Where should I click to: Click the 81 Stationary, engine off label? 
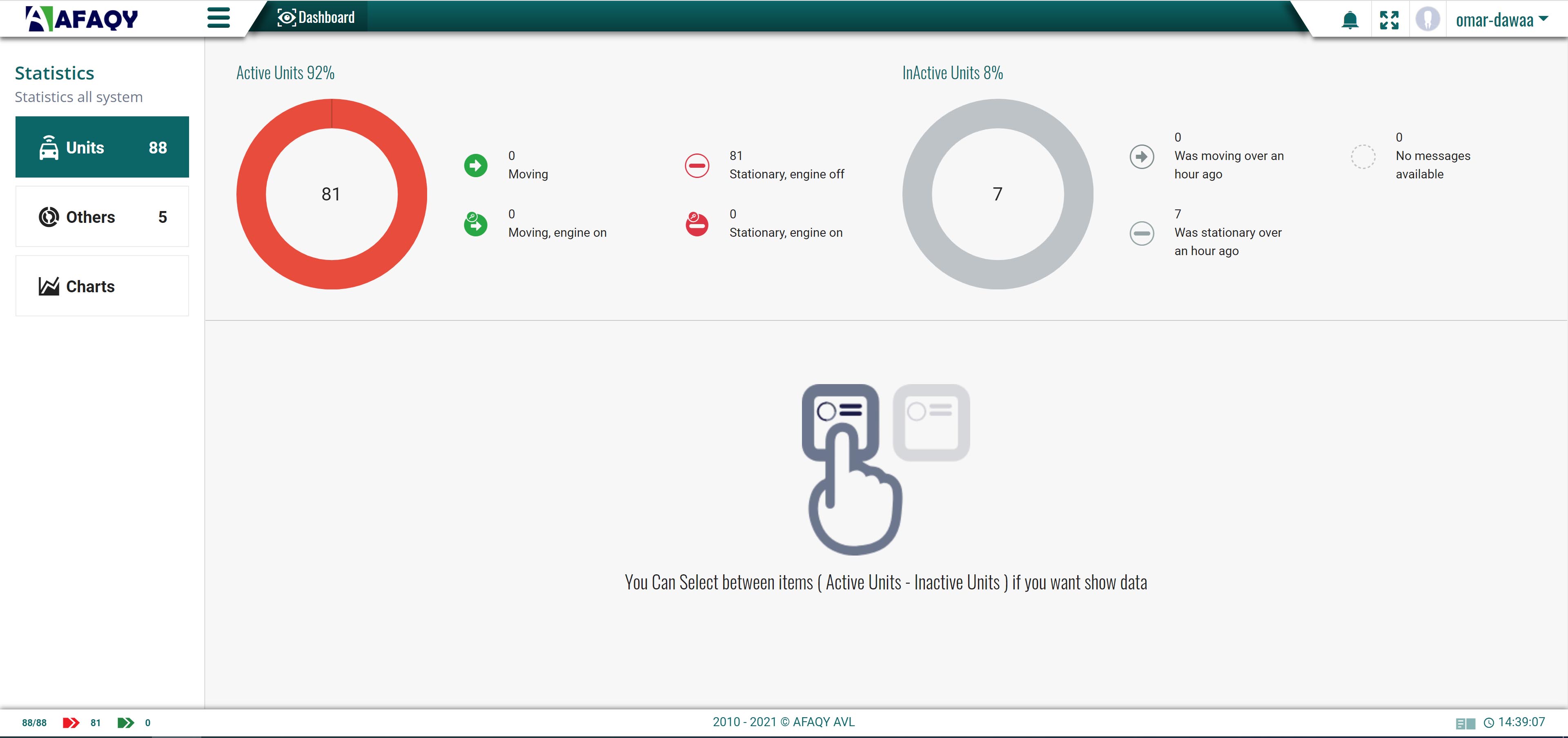(787, 165)
